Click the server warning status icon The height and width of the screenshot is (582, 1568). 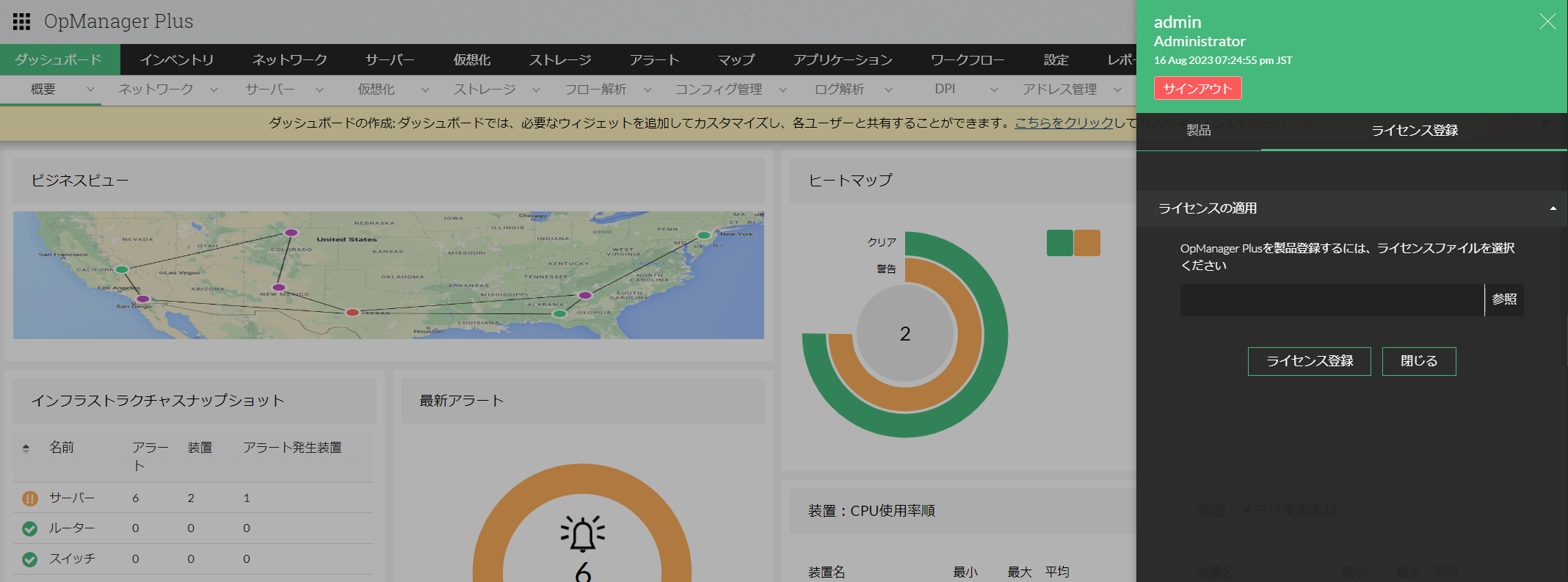point(29,498)
